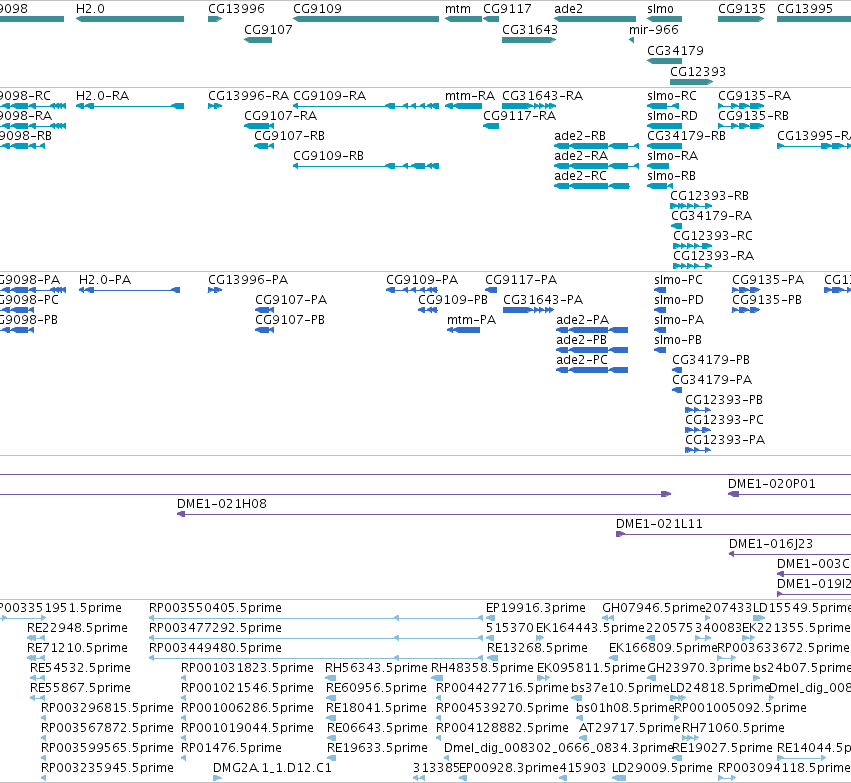Click the DME1-020P01 BAC clone label
The width and height of the screenshot is (851, 783).
(x=772, y=484)
